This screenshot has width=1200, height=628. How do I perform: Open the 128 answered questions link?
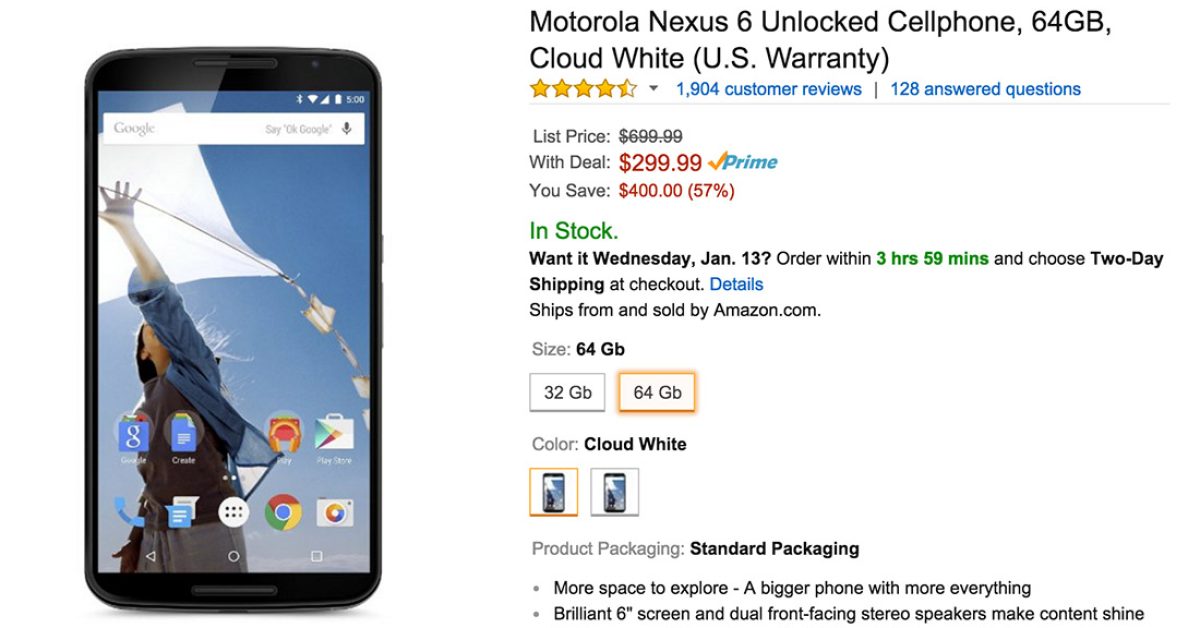tap(985, 89)
